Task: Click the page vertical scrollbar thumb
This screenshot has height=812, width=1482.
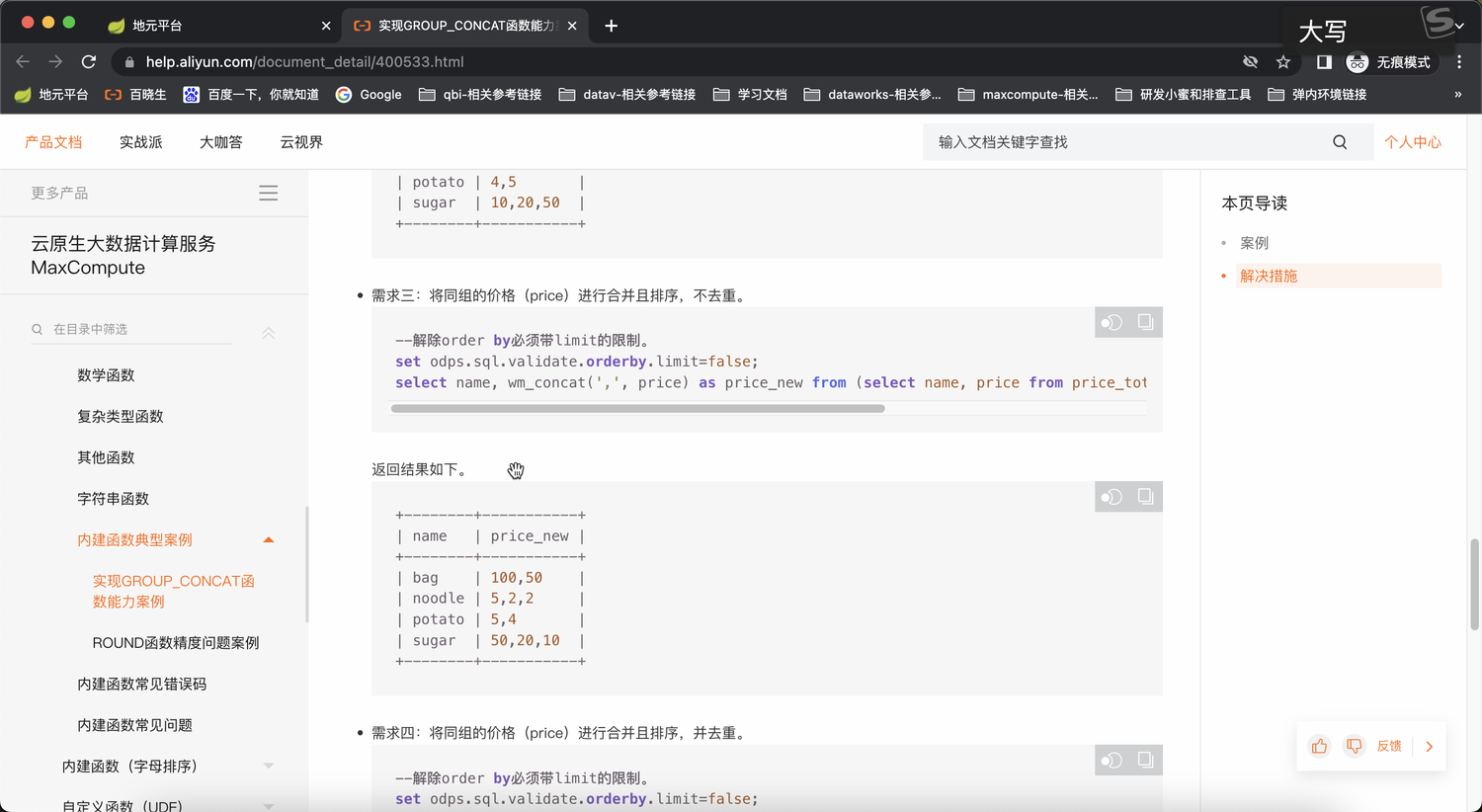Action: click(x=1474, y=584)
